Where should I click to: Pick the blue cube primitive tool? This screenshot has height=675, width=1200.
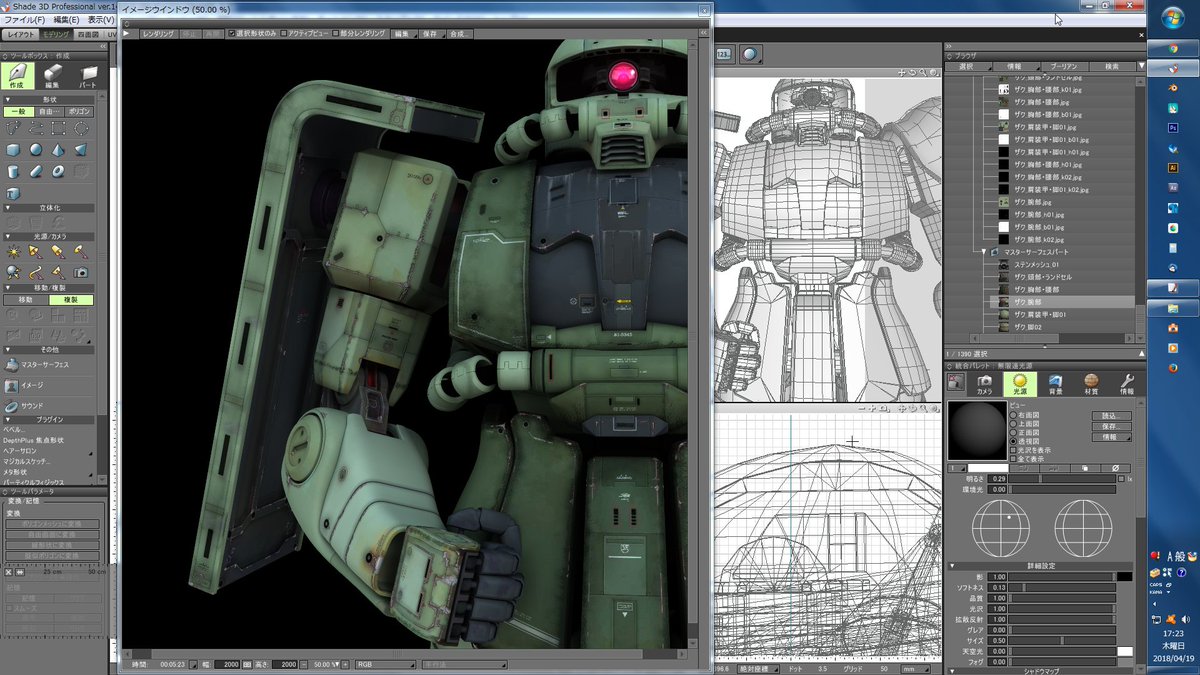coord(13,150)
